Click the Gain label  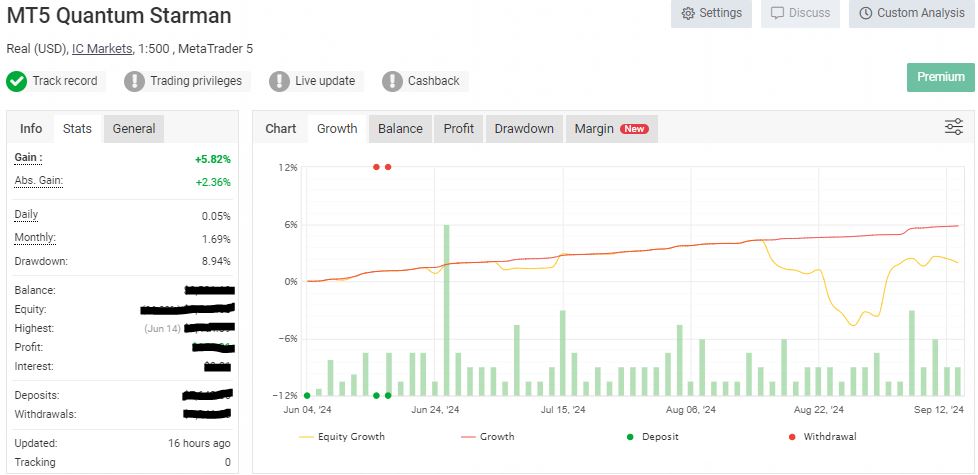click(x=28, y=158)
